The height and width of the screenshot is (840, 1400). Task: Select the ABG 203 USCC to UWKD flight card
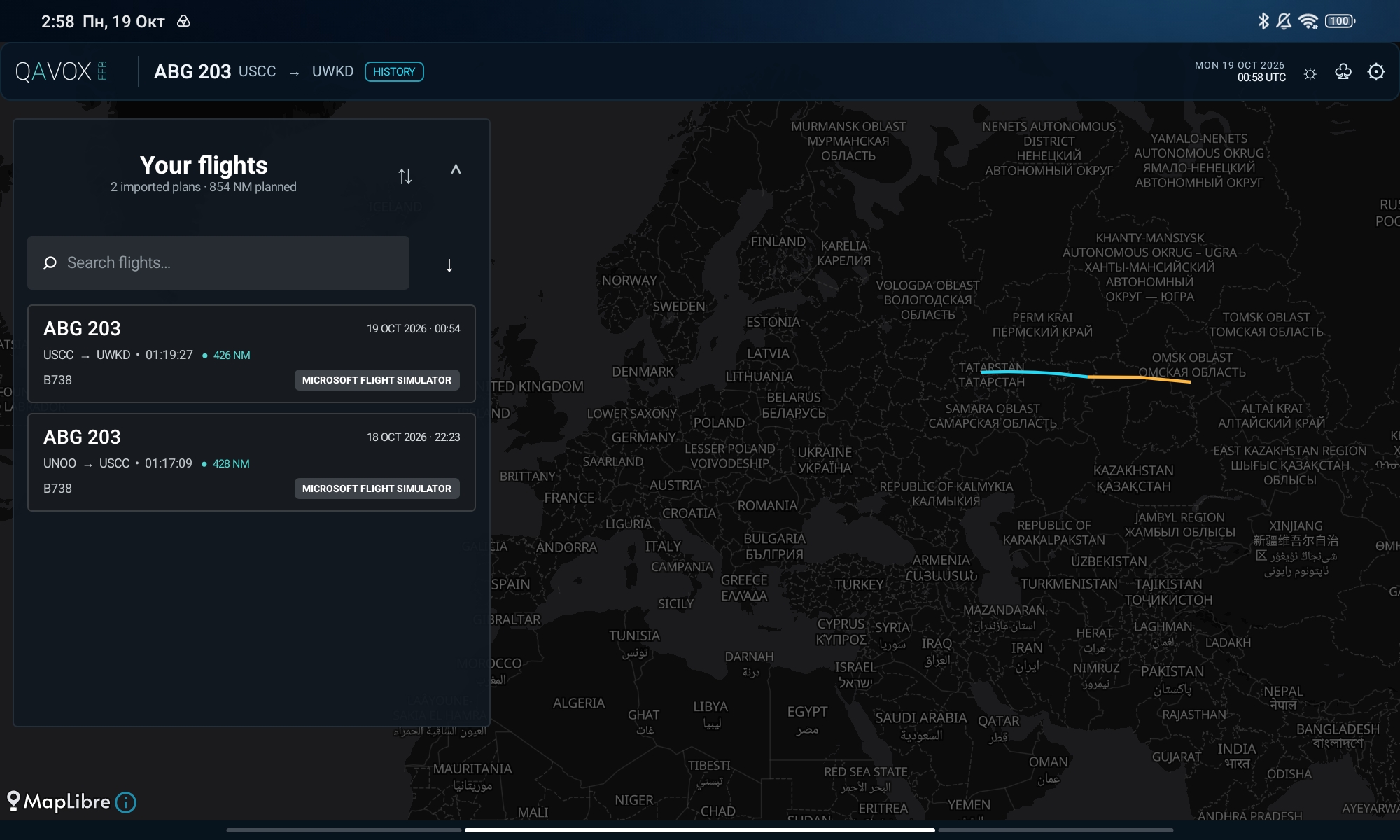coord(251,353)
